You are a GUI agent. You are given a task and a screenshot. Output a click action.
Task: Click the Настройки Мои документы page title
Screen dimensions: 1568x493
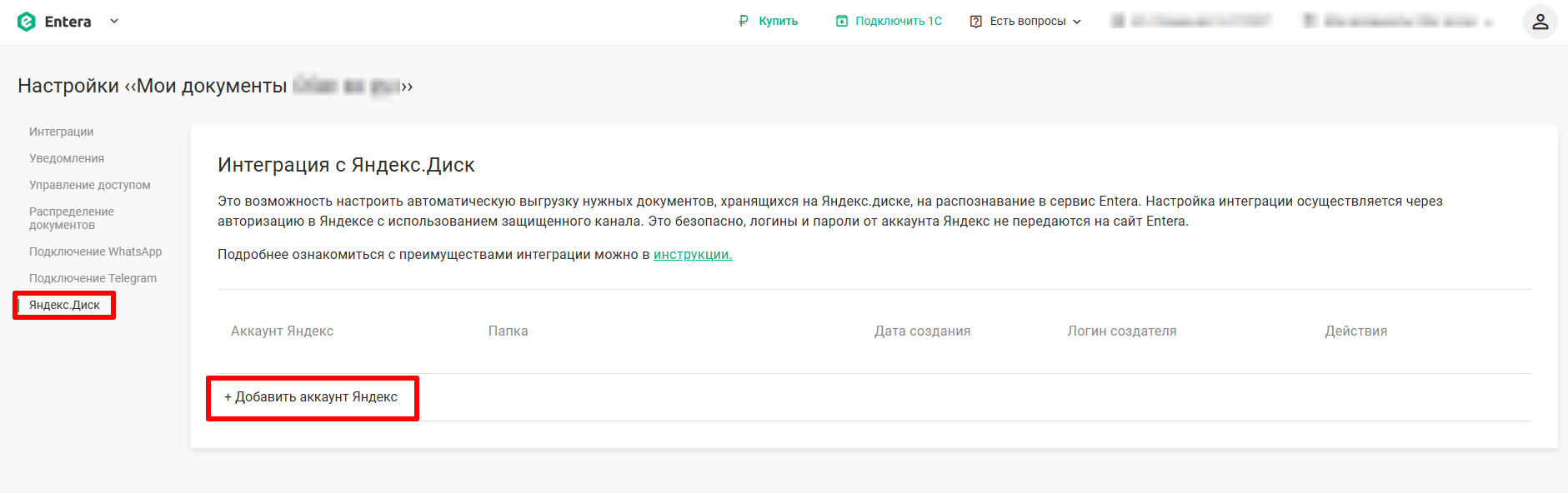coord(215,86)
